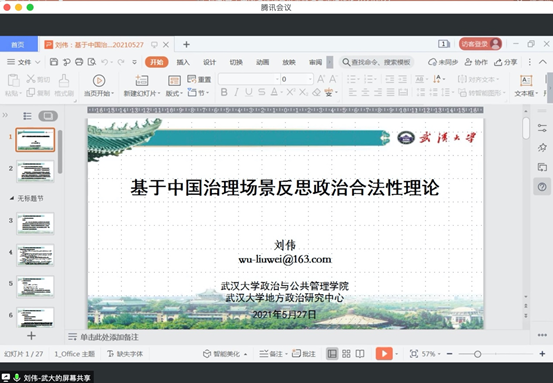
Task: Click the zoom slider handle
Action: [478, 354]
